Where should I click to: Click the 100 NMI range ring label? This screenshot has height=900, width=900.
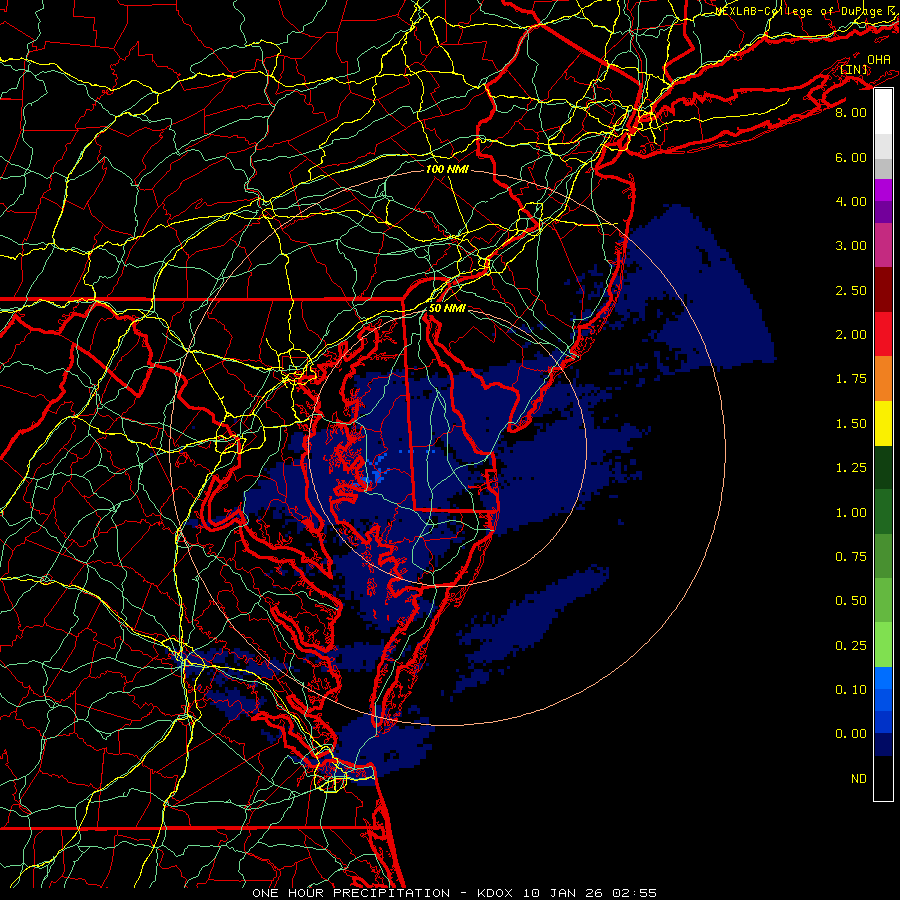447,169
